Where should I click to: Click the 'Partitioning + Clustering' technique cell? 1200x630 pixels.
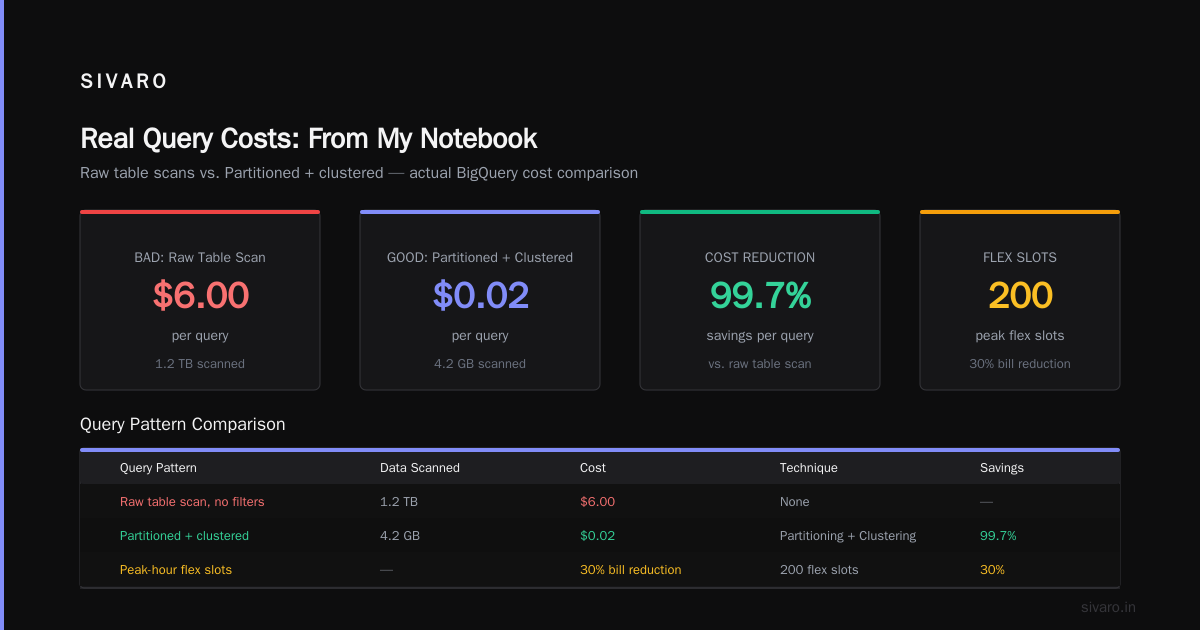(848, 536)
